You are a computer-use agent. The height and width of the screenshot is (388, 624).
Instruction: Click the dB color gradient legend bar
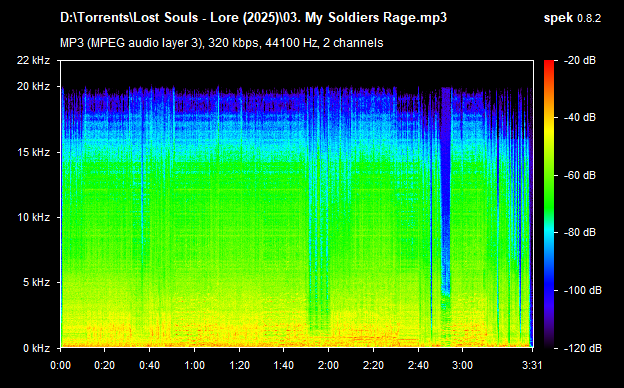[549, 204]
